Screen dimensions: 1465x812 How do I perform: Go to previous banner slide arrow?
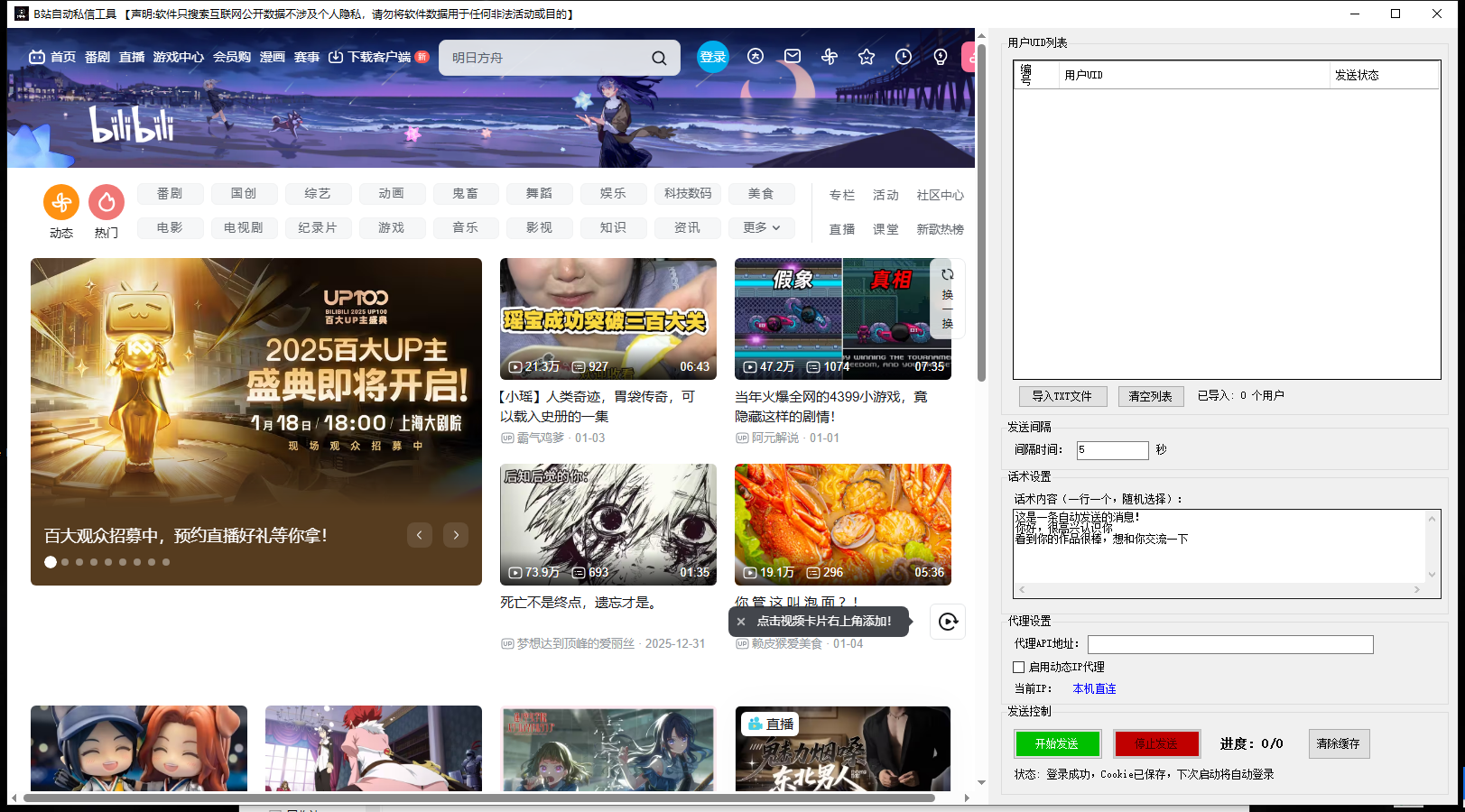tap(420, 535)
